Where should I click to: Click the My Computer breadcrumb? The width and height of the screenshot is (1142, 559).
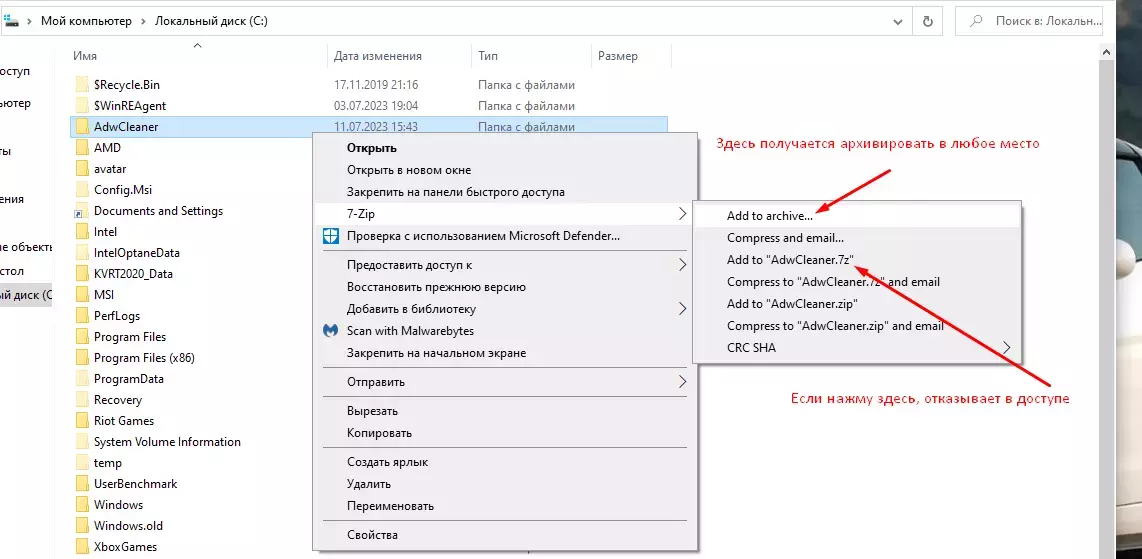point(86,21)
